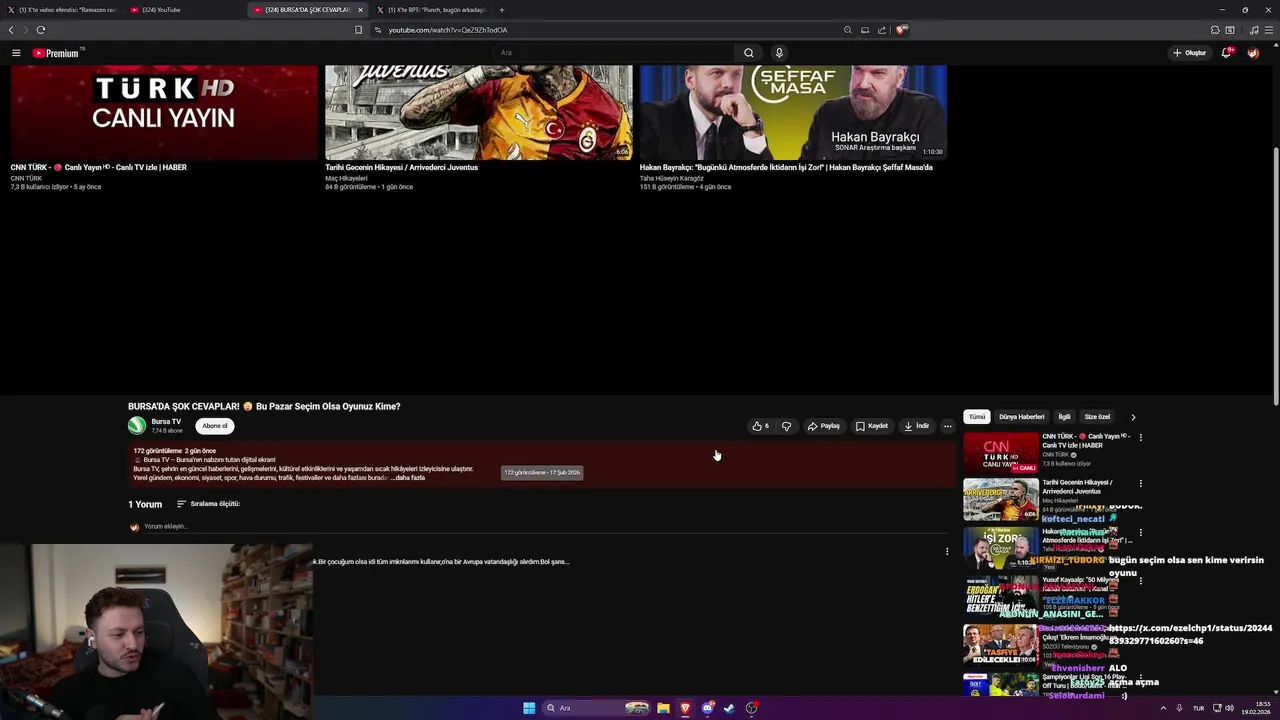Open Oluştur create menu
Viewport: 1280px width, 720px height.
click(1190, 53)
